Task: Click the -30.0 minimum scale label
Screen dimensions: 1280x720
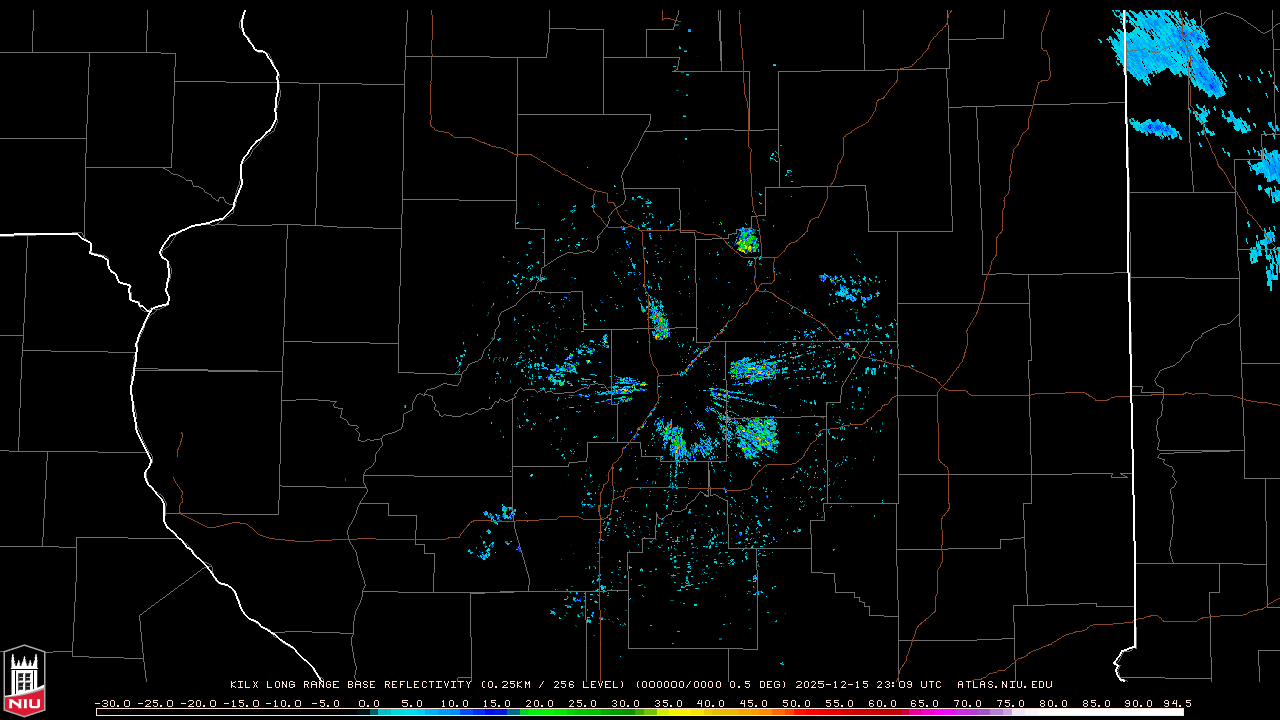Action: (x=112, y=703)
